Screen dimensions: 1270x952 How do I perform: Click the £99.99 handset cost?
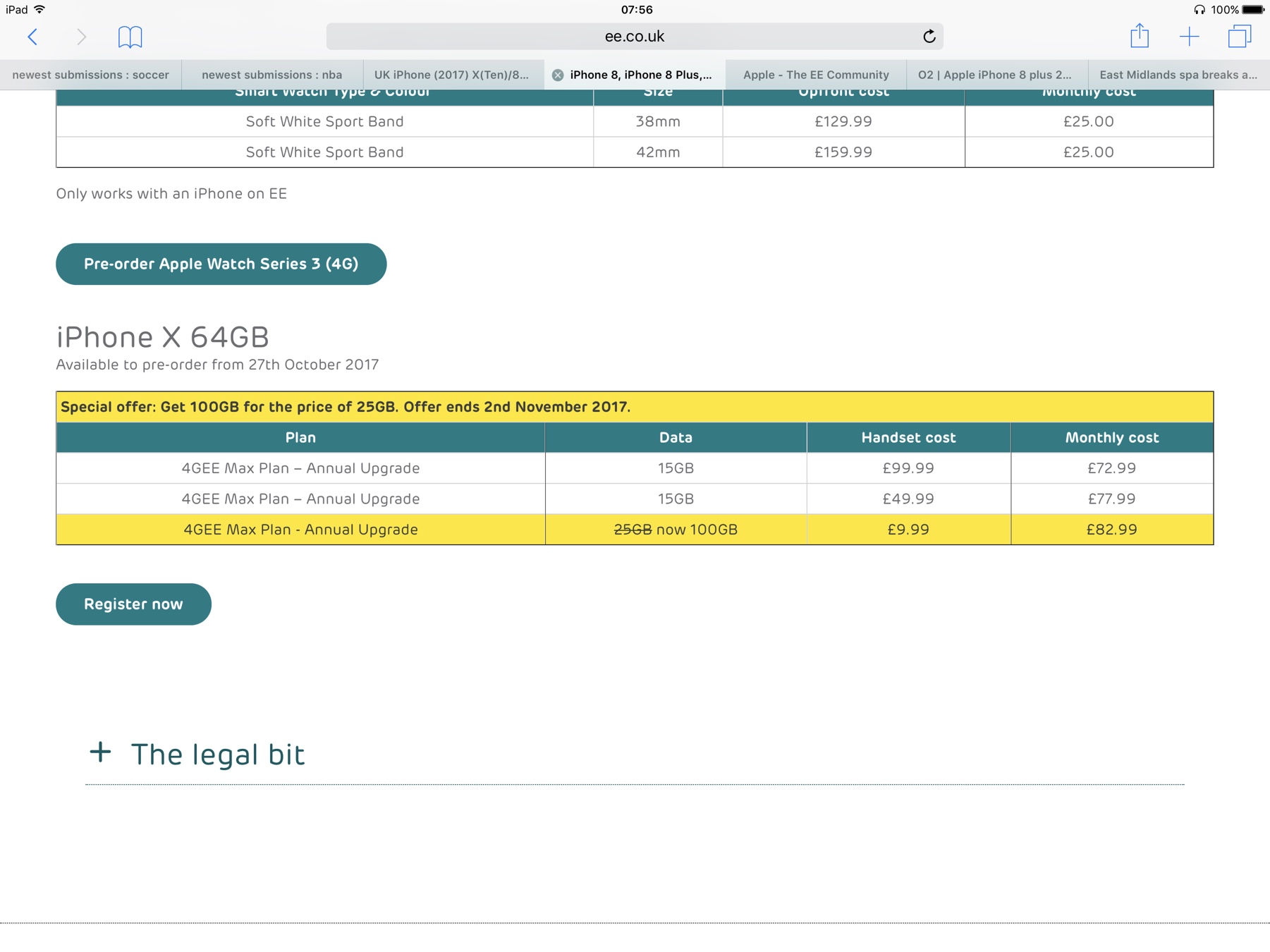pyautogui.click(x=908, y=468)
